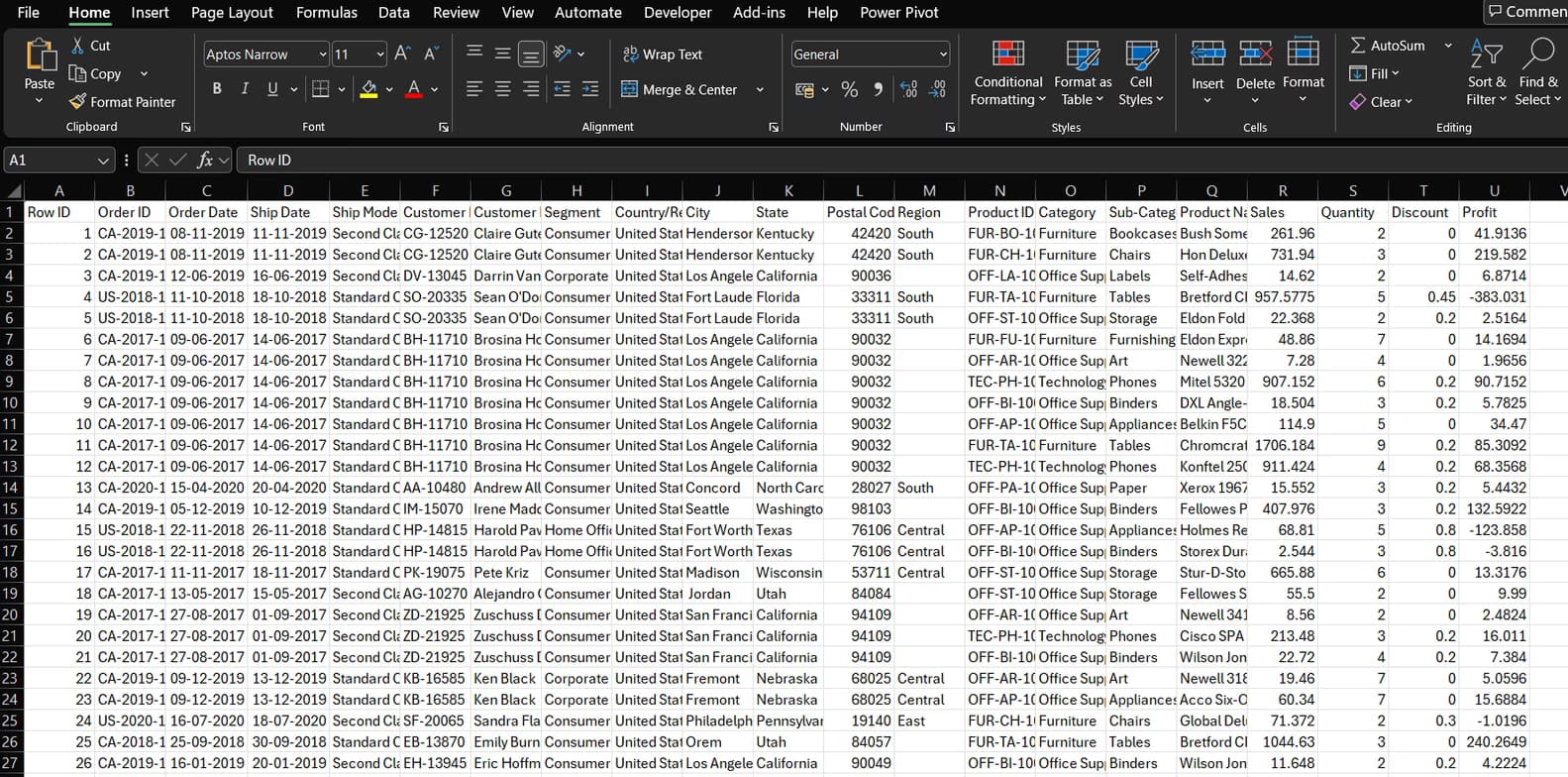The width and height of the screenshot is (1568, 777).
Task: Switch to the Data tab
Action: (x=393, y=12)
